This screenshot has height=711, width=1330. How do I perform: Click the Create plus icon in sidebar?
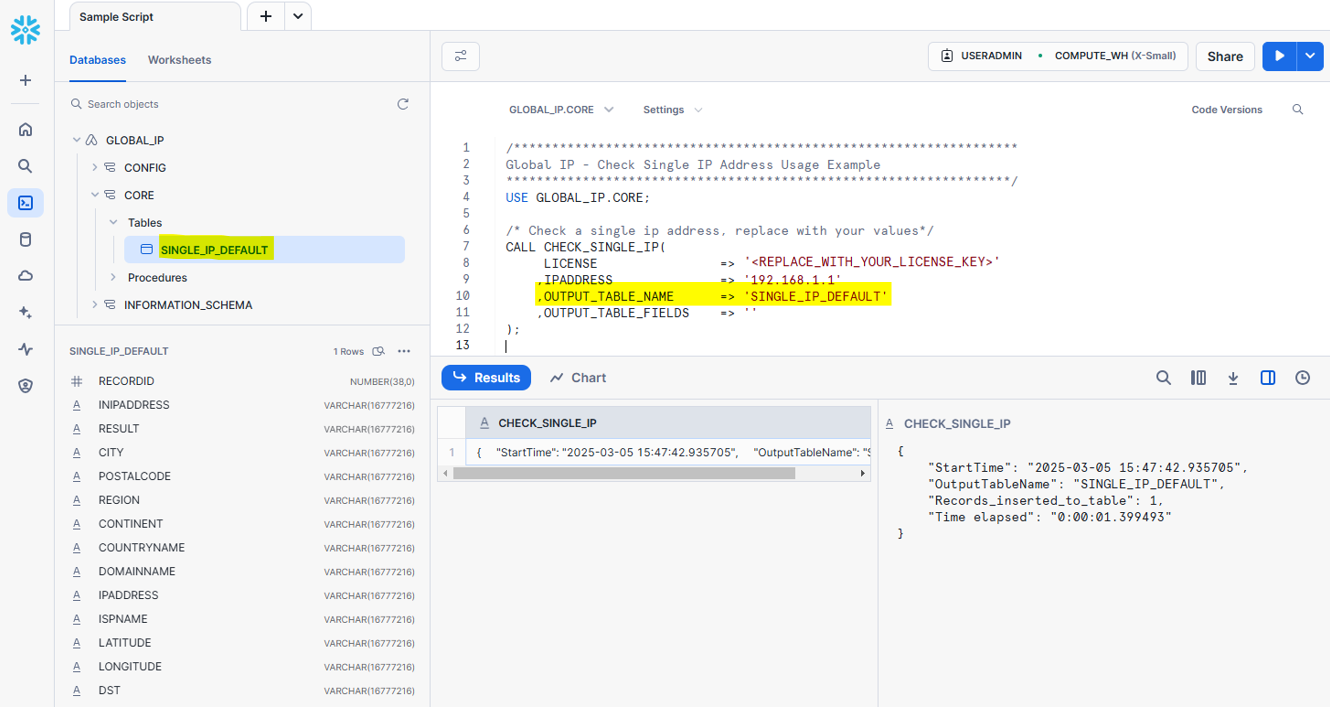click(x=26, y=80)
